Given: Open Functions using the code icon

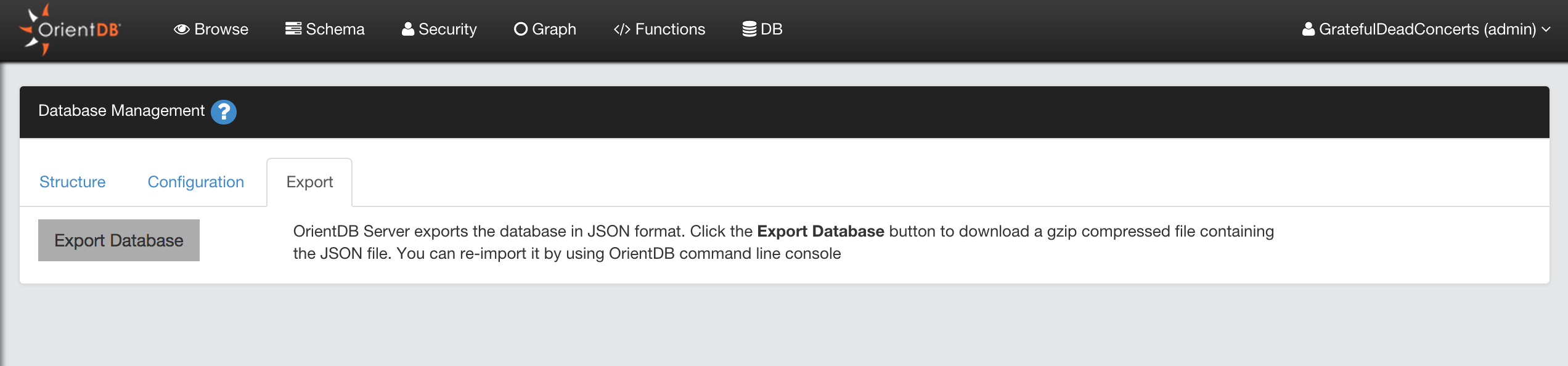Looking at the screenshot, I should 621,28.
